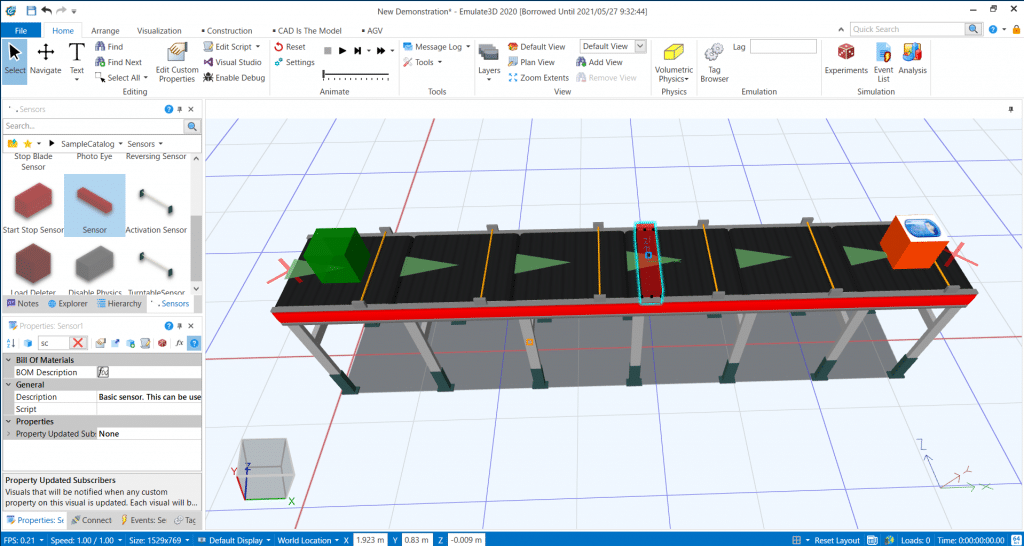Toggle properties help description button

[193, 343]
